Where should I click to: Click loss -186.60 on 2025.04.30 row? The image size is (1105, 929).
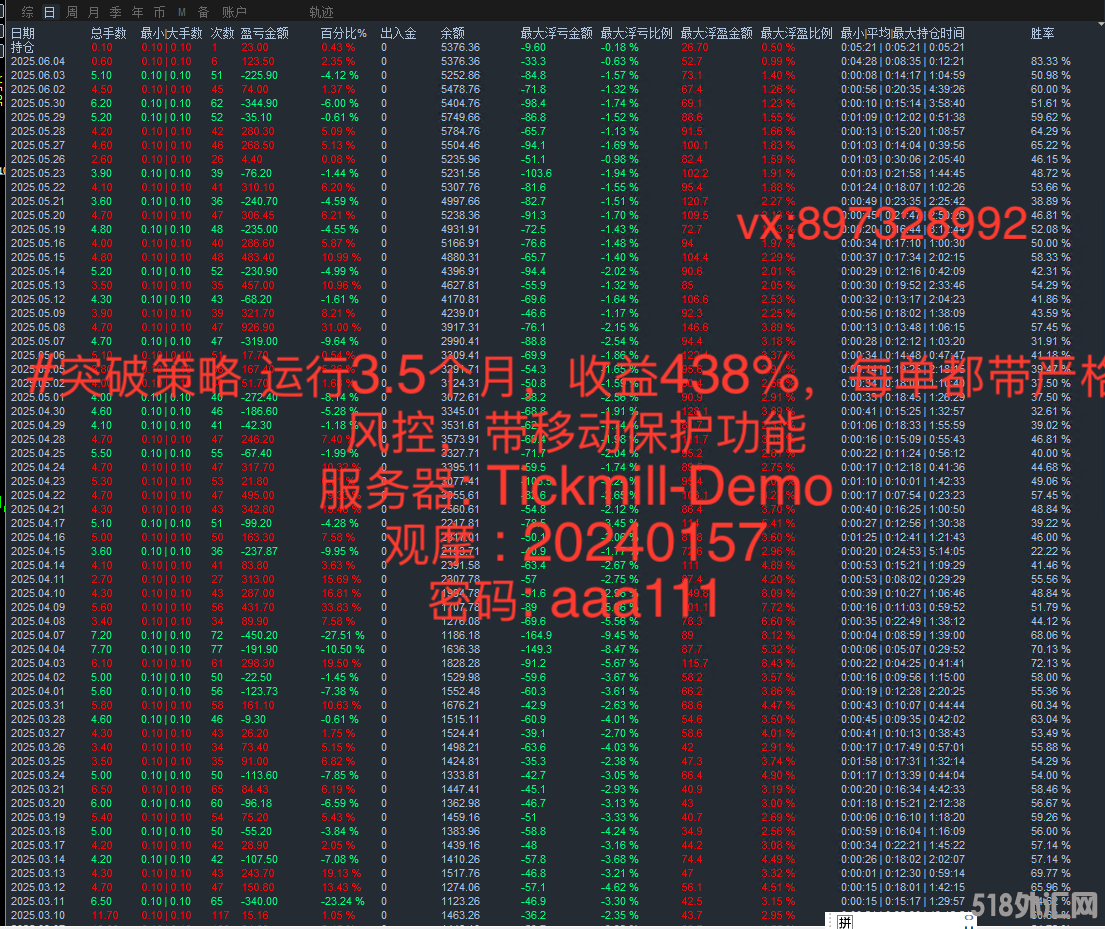(x=259, y=411)
